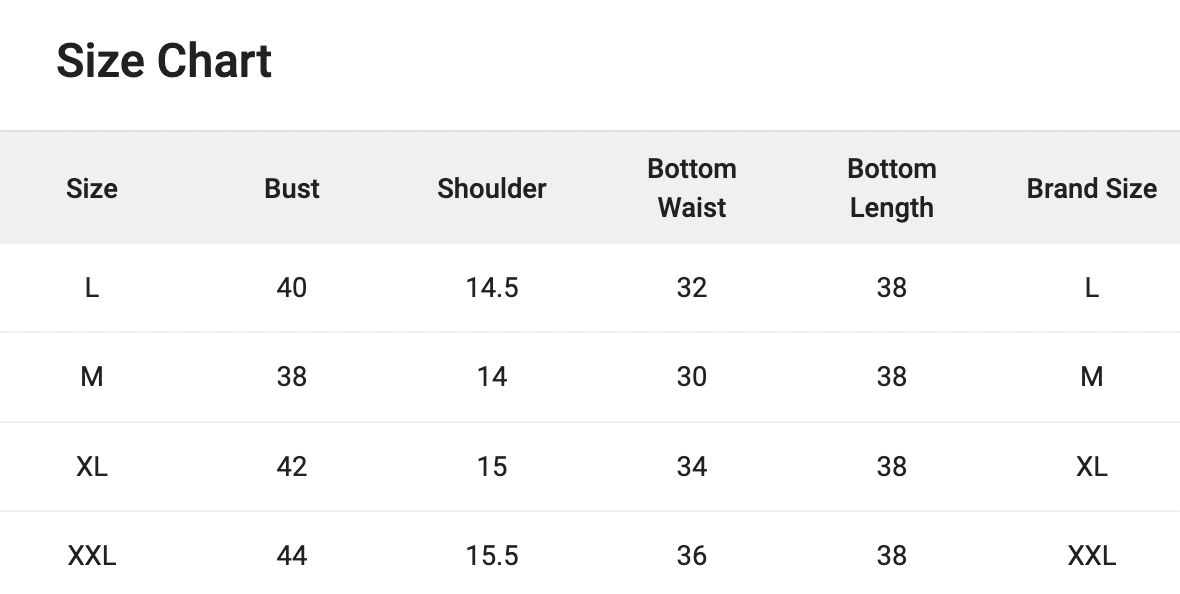Click the L size cell in Size column
Viewport: 1180px width, 594px height.
[x=92, y=288]
